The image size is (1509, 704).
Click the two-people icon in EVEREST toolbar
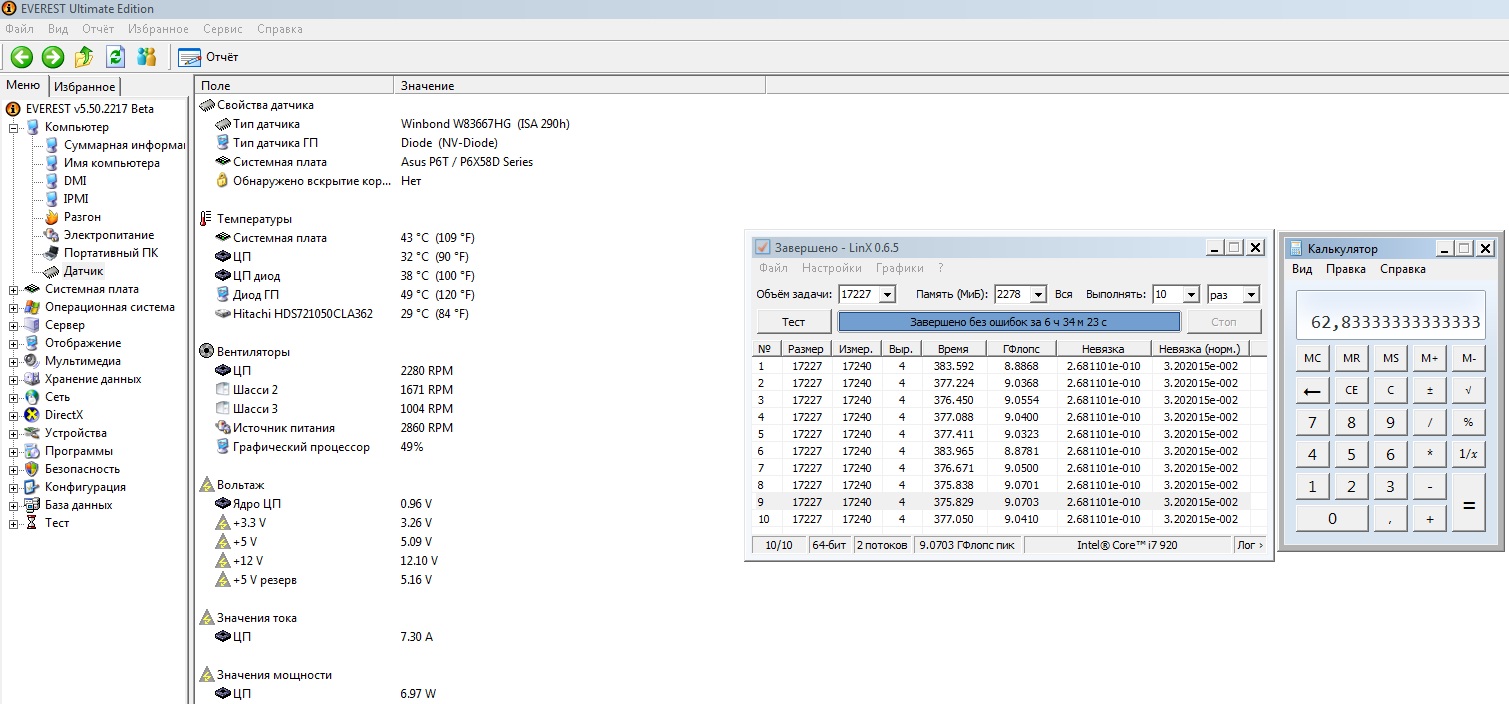click(x=147, y=57)
